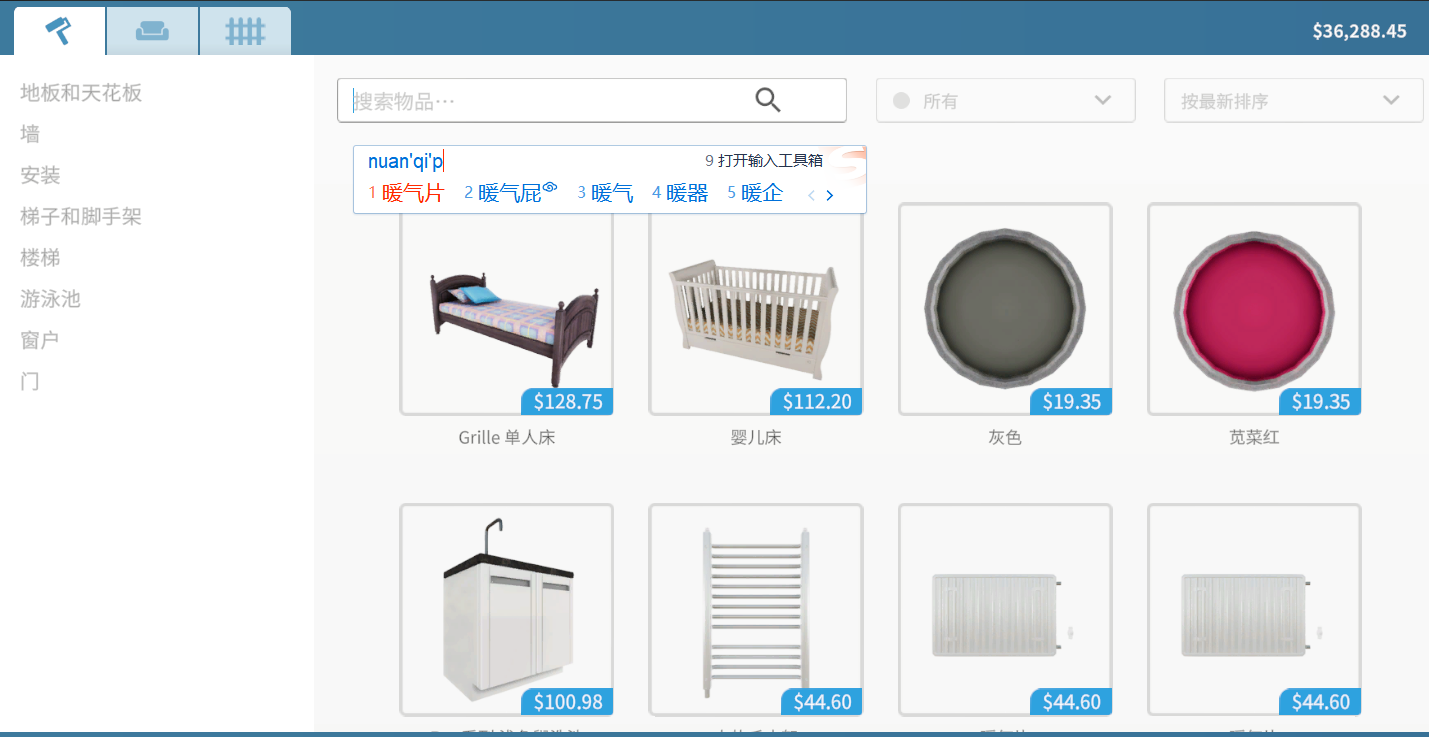The image size is (1429, 737).
Task: Select the paint roller construction tab
Action: coord(59,31)
